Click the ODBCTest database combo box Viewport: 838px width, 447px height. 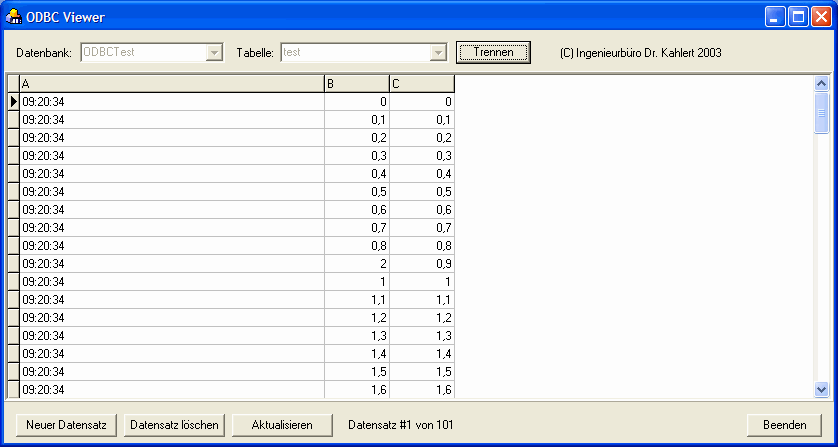pyautogui.click(x=152, y=52)
